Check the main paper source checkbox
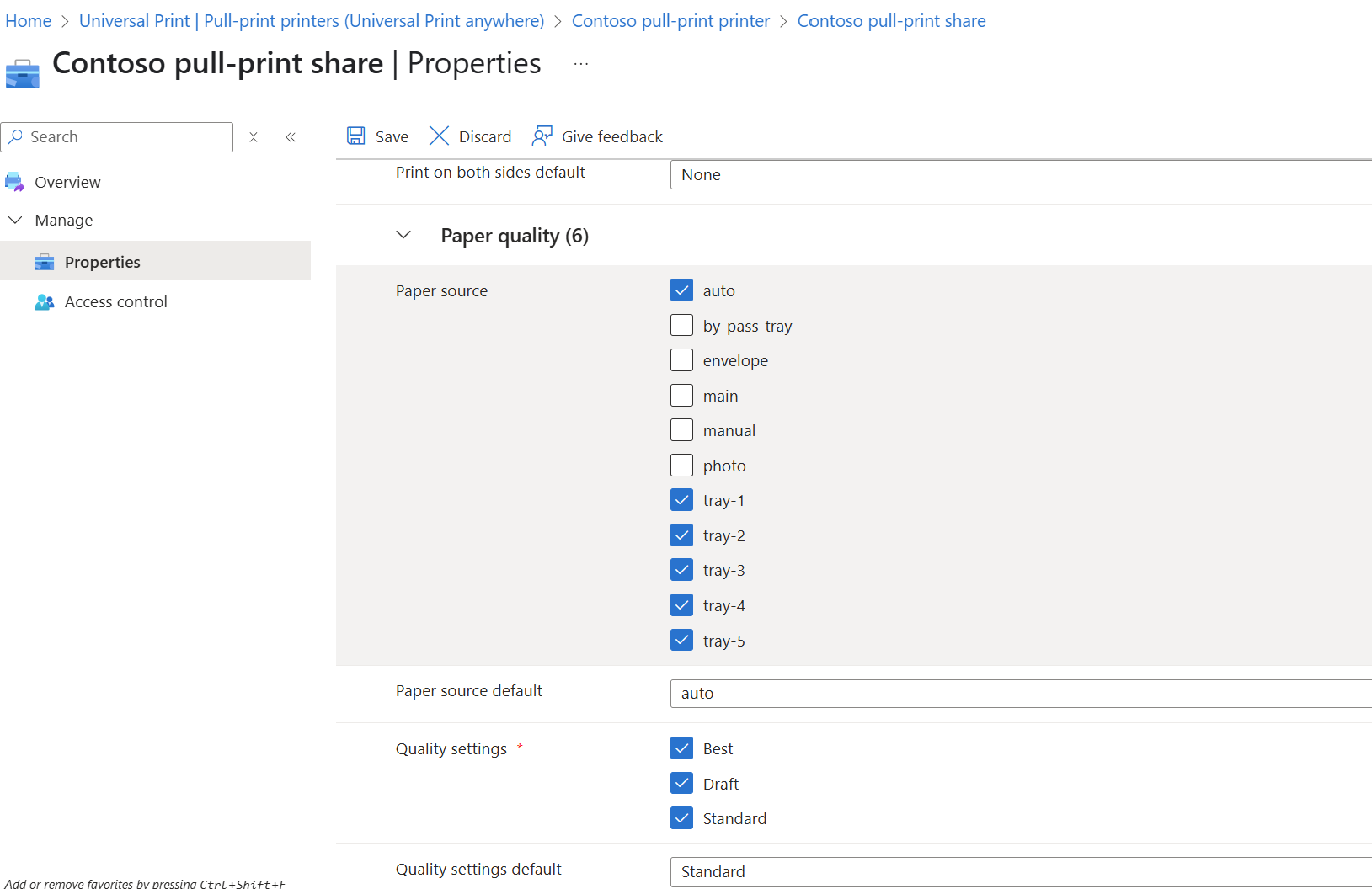 coord(682,395)
